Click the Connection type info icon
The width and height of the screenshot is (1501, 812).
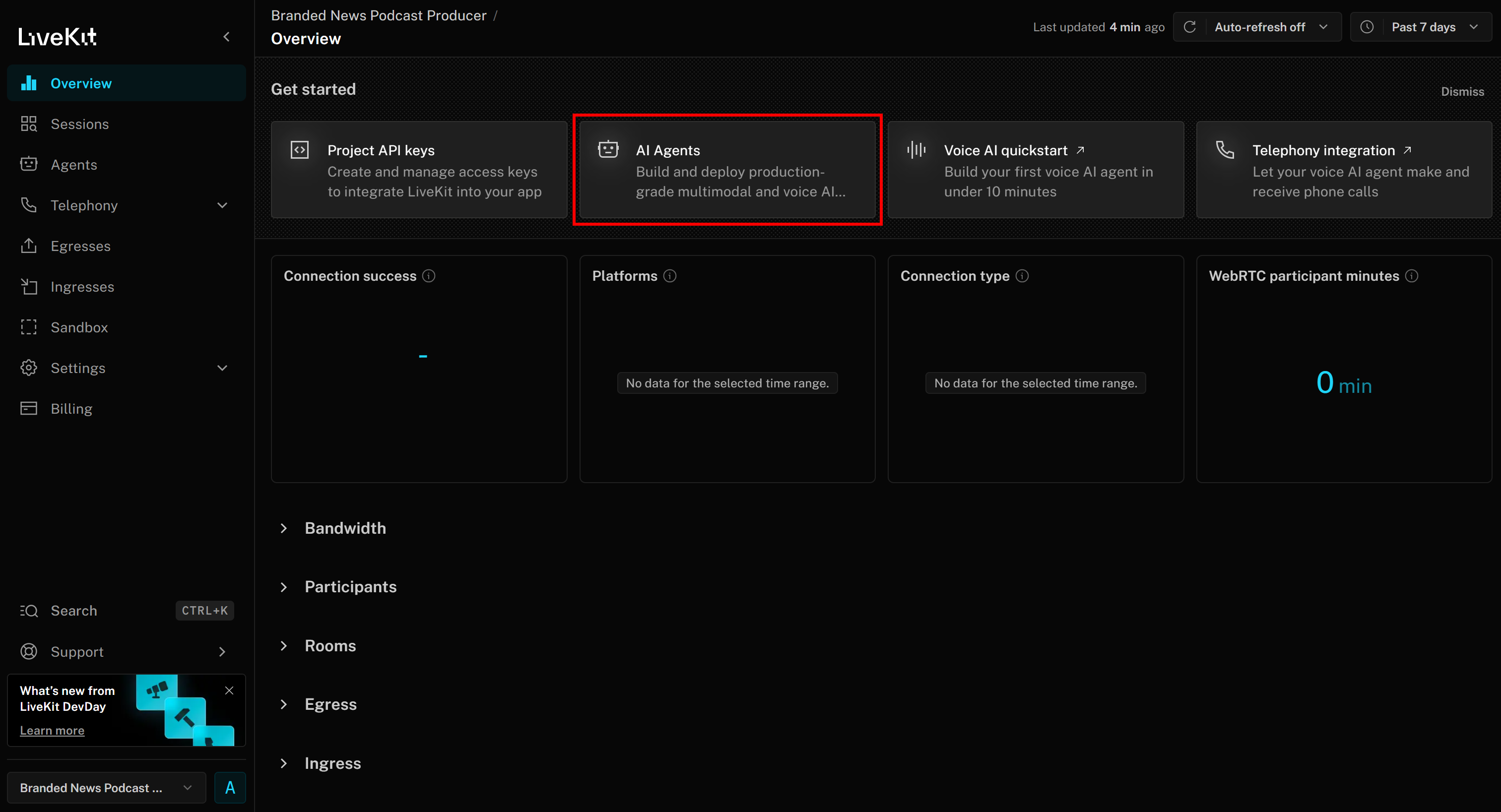tap(1022, 276)
